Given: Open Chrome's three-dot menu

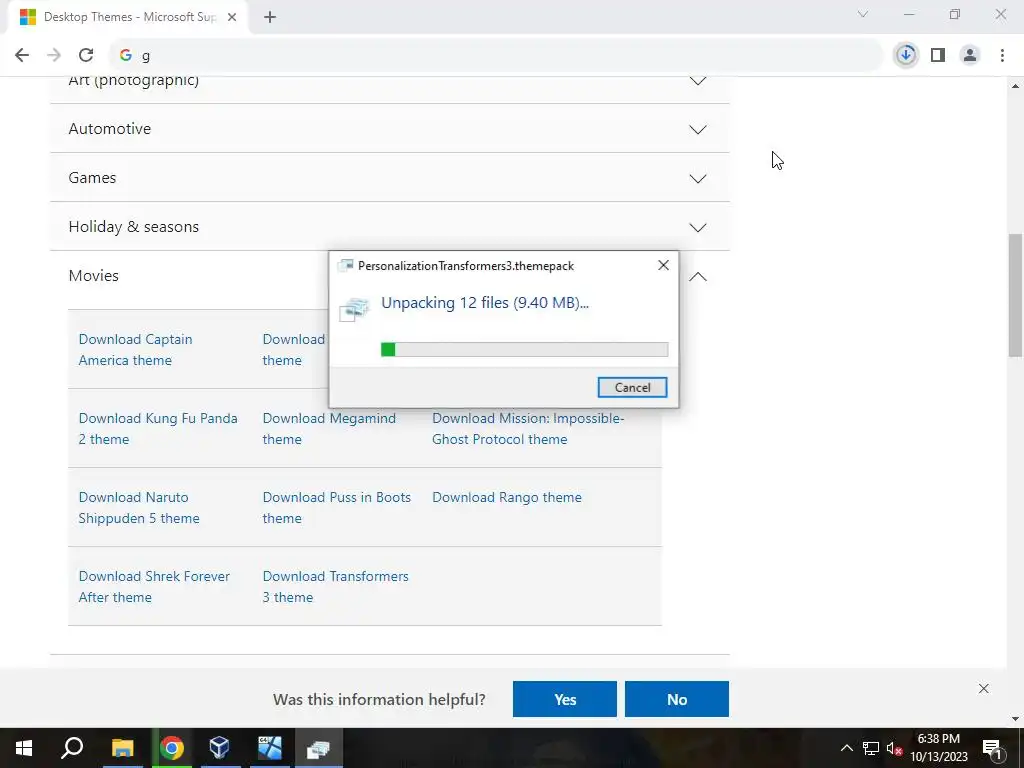Looking at the screenshot, I should click(1002, 56).
